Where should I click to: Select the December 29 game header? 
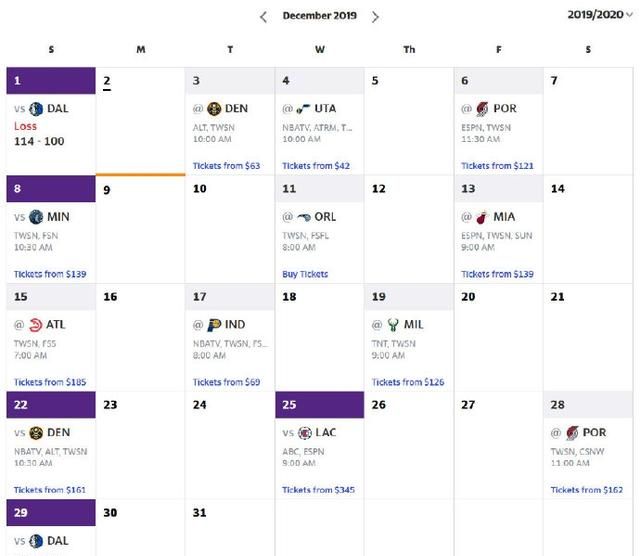click(51, 513)
